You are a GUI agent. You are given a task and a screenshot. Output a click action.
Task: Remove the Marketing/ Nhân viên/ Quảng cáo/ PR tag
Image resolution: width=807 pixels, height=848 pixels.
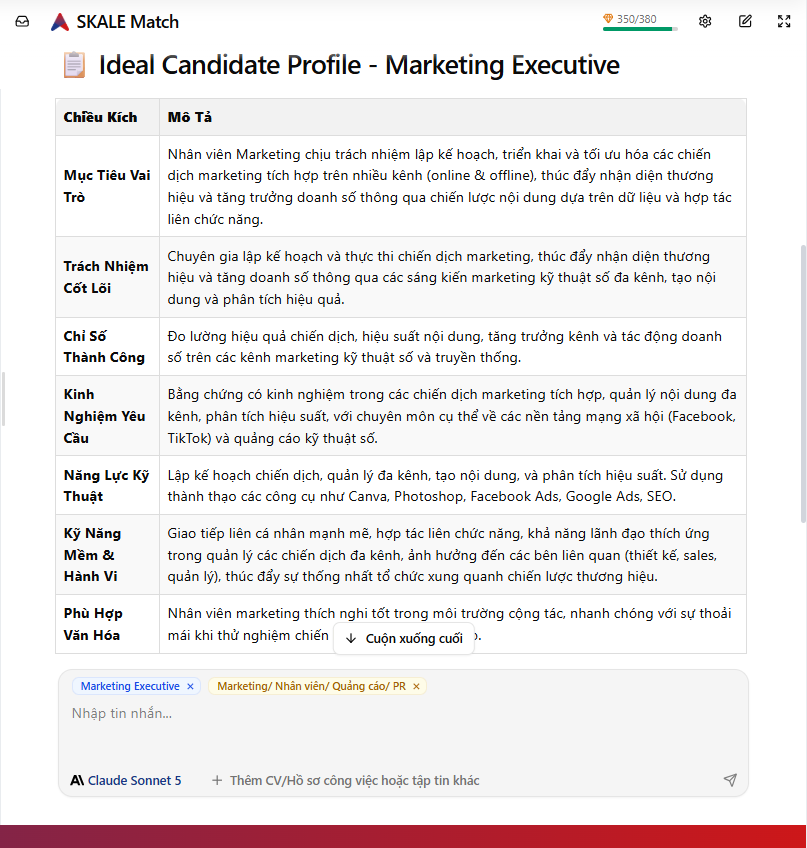click(416, 686)
